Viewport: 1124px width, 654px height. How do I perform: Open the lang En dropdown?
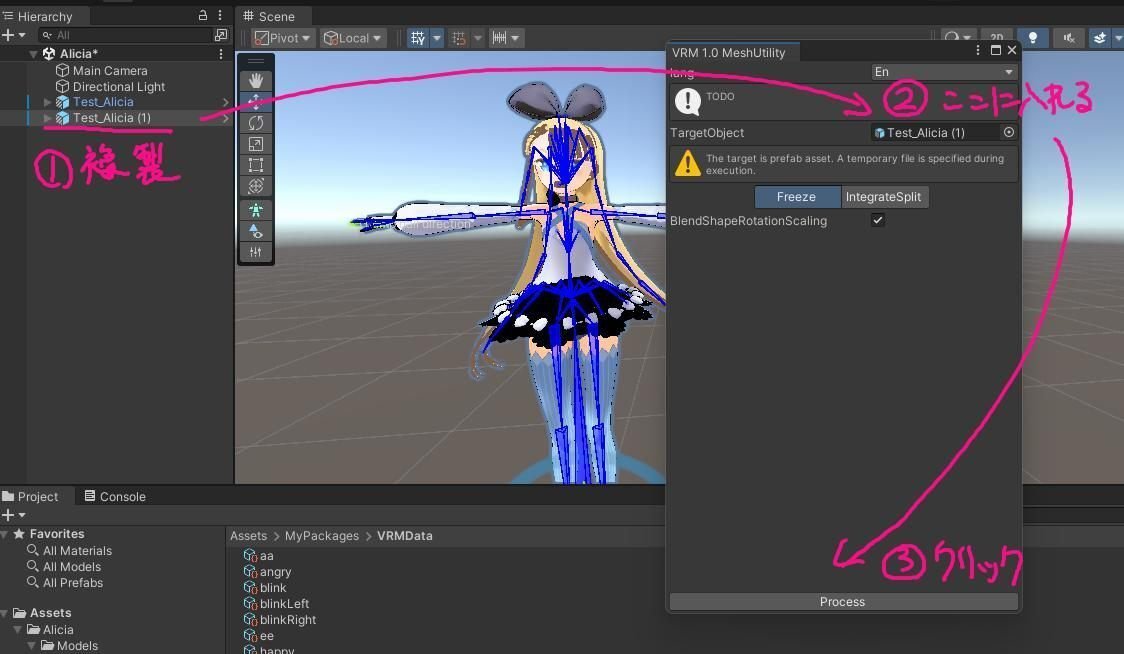pyautogui.click(x=944, y=72)
